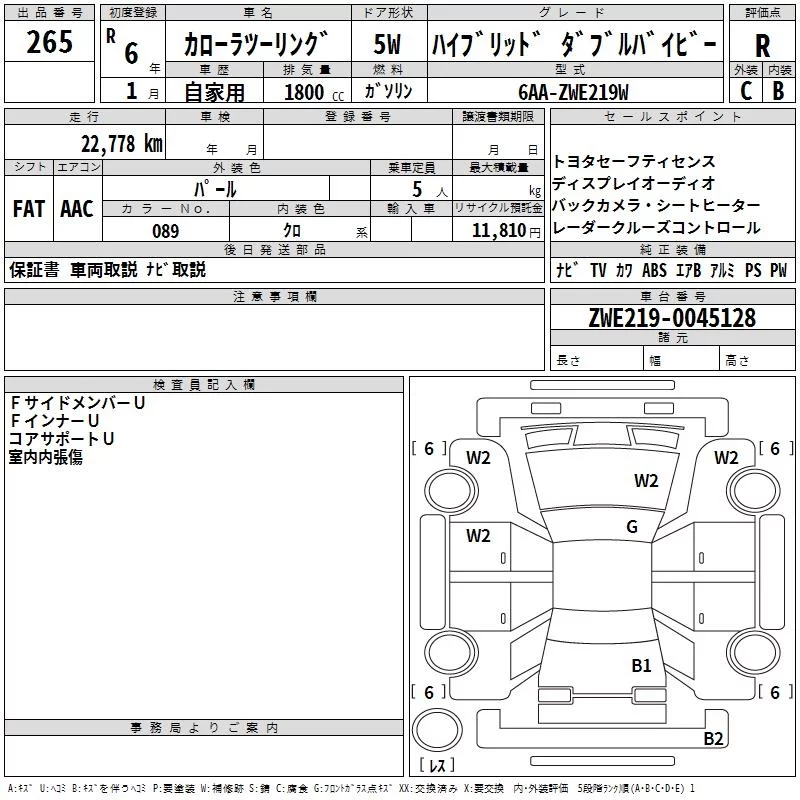Click the 室内内張傷 inspector note line

click(46, 457)
